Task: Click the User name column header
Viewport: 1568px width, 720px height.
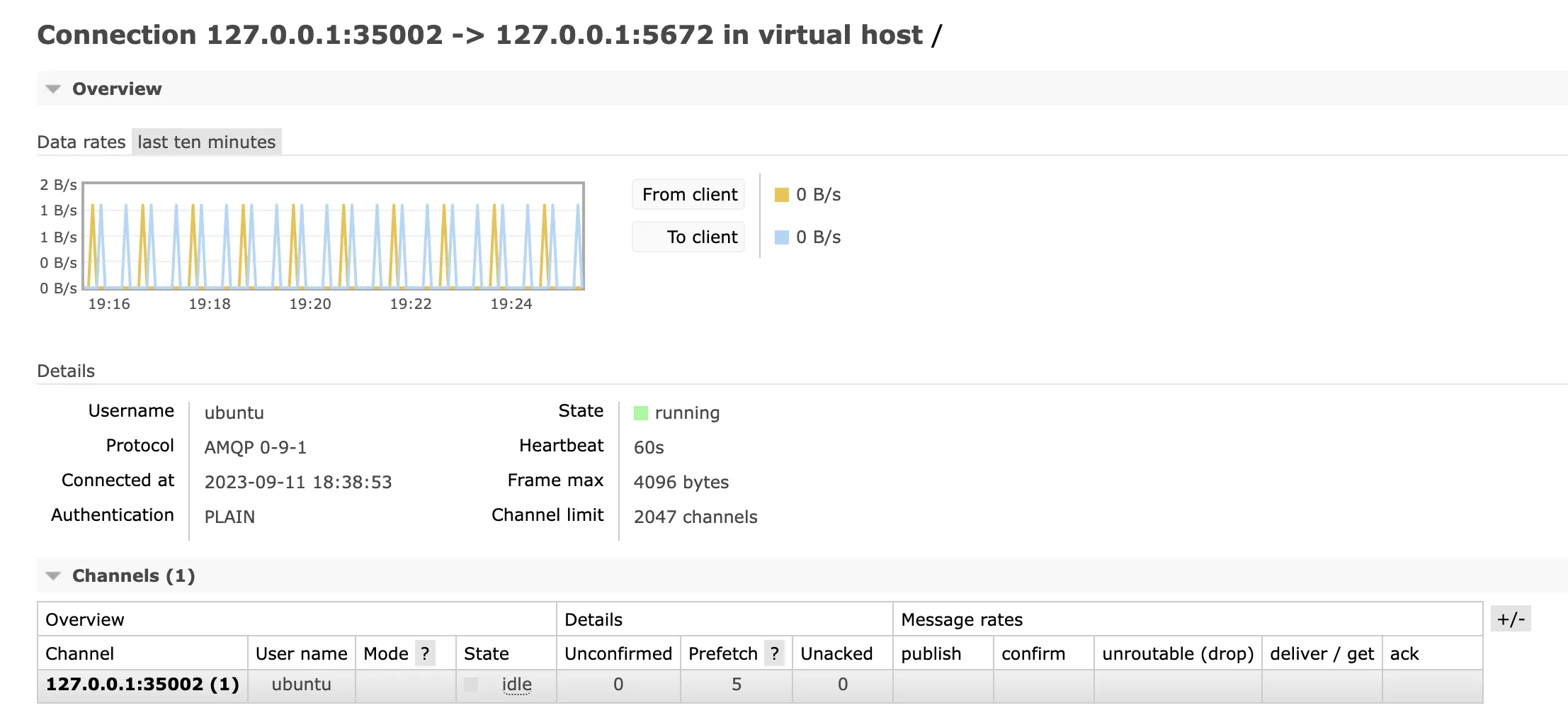Action: [301, 653]
